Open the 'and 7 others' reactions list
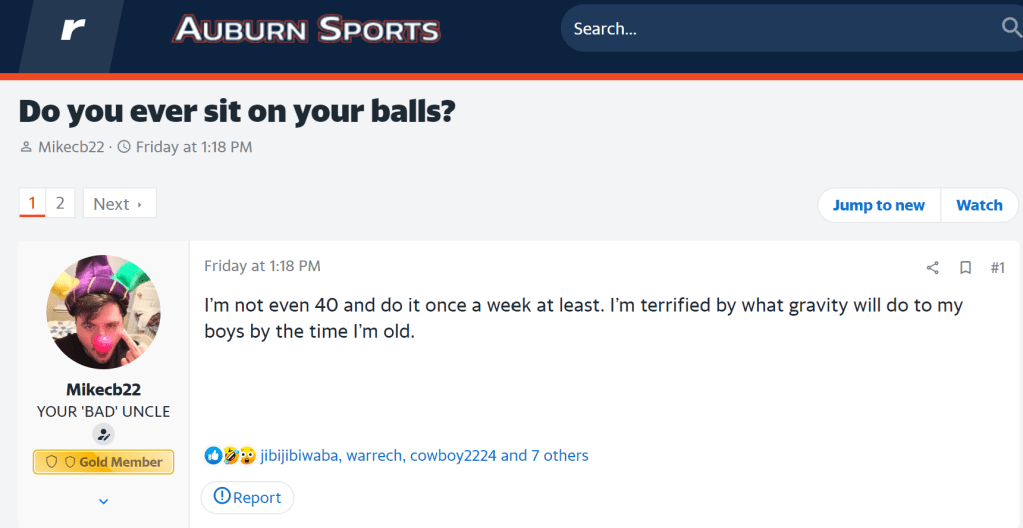1023x528 pixels. [545, 456]
